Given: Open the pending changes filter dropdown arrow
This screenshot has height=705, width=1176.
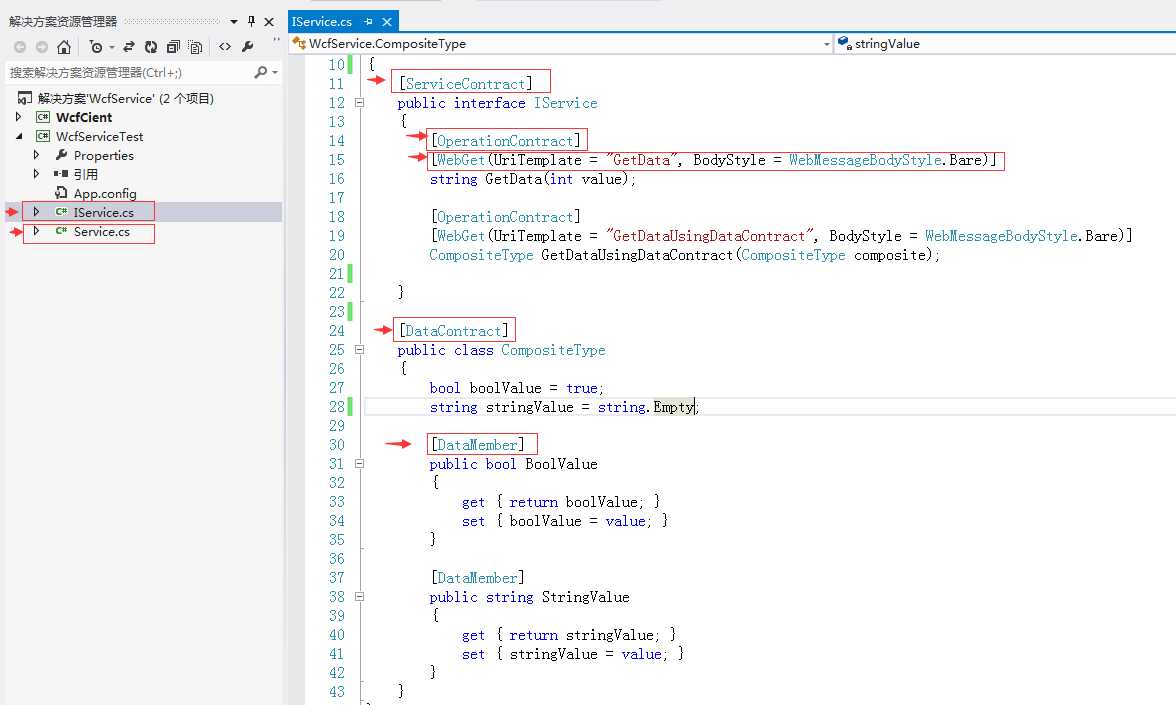Looking at the screenshot, I should (x=112, y=47).
